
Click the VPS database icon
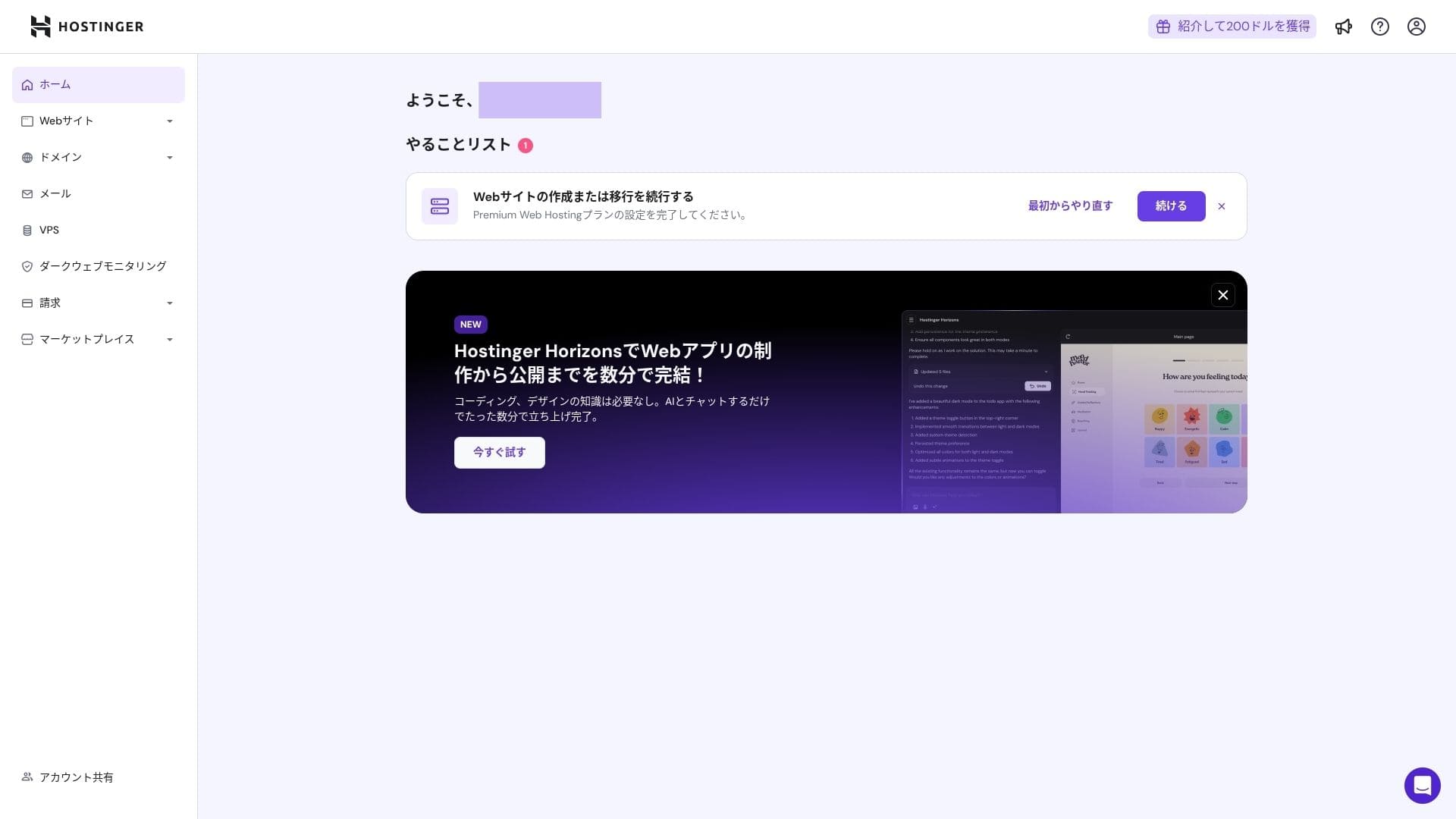click(27, 231)
